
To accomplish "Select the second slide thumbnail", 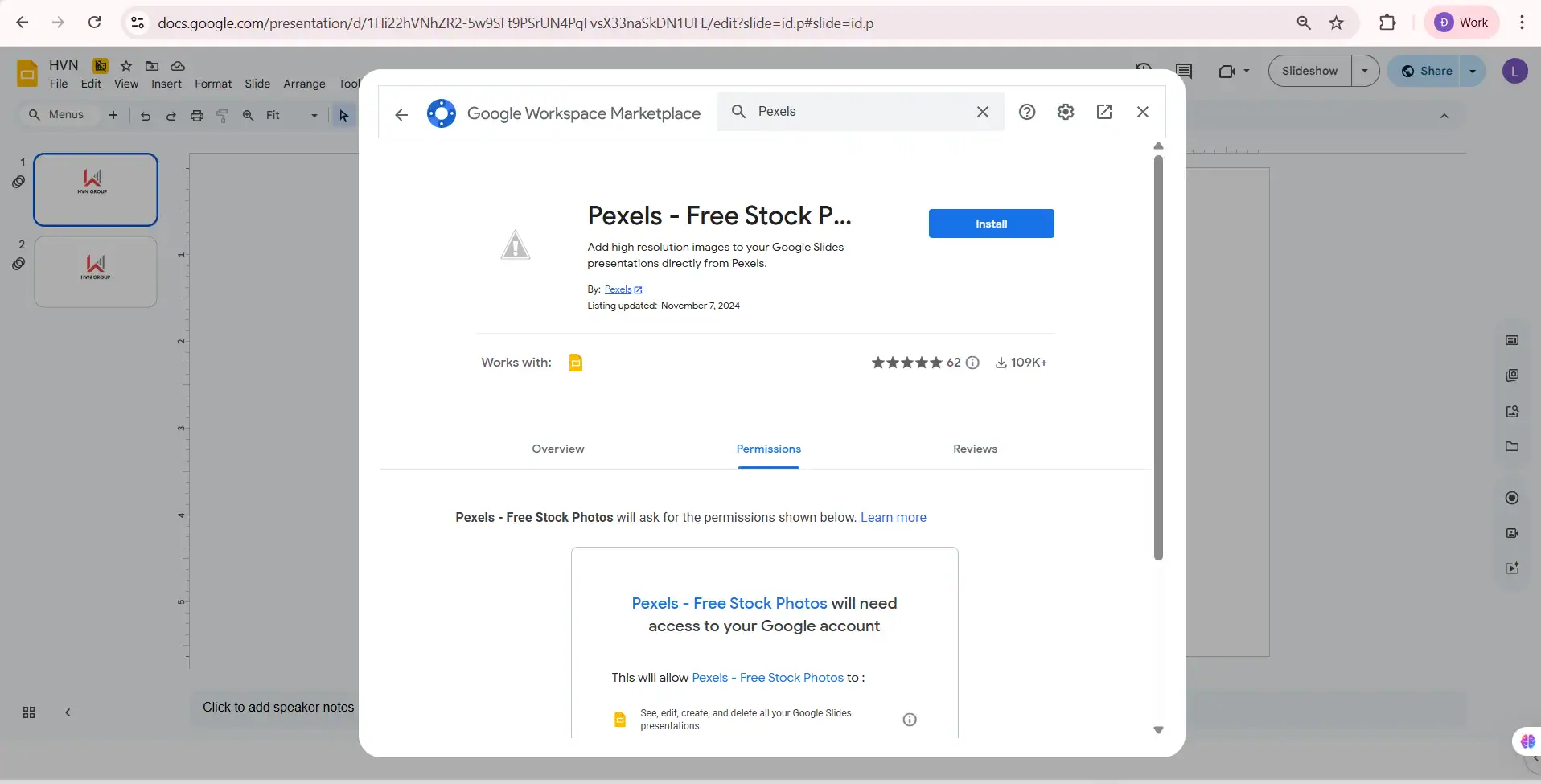I will click(x=96, y=271).
